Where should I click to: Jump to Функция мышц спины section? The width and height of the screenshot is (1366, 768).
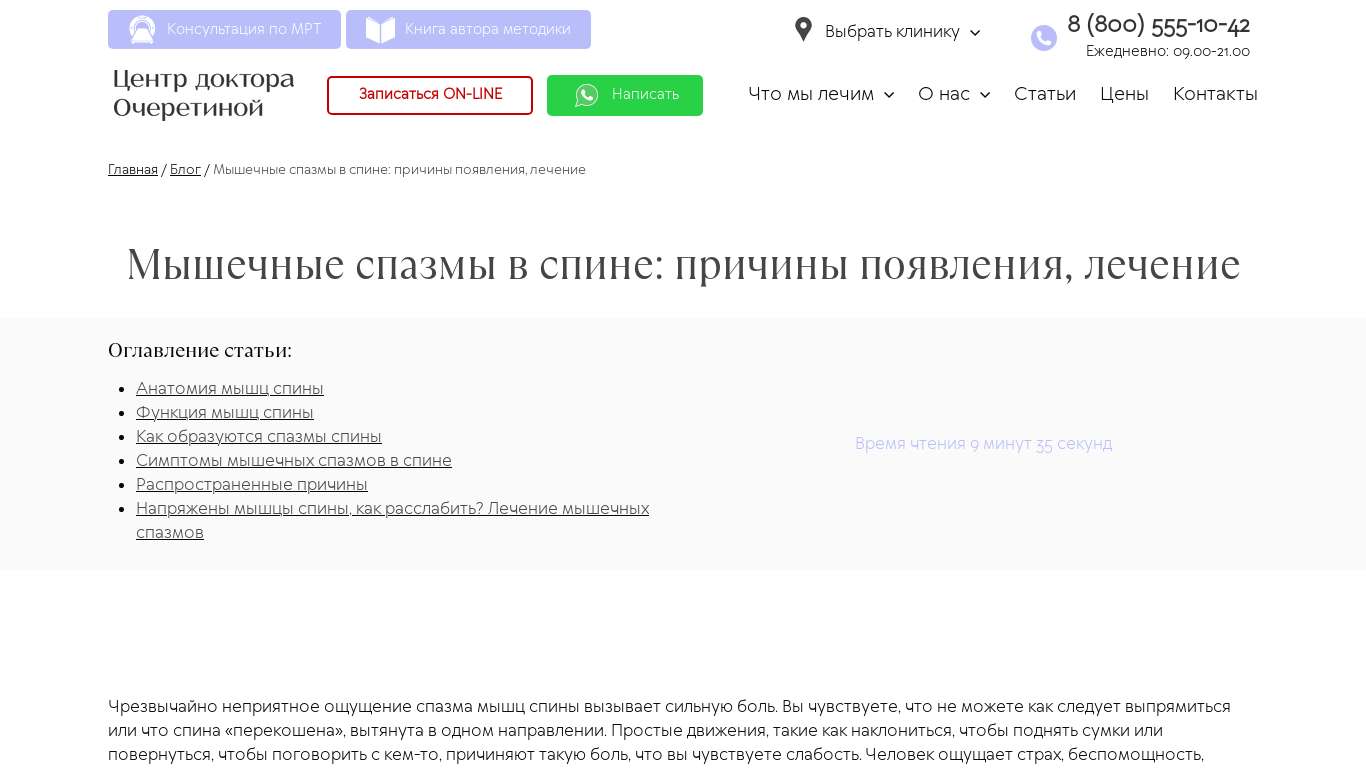[225, 413]
